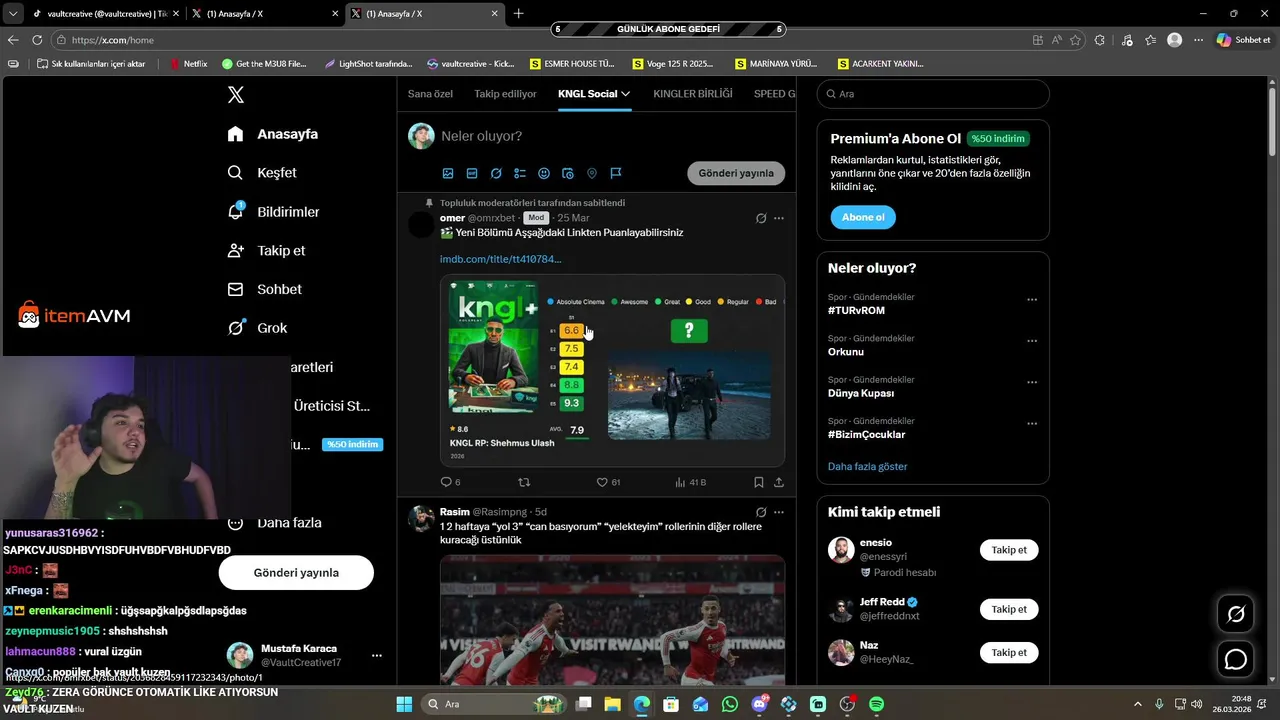Open more options for #TURvROM trend
The height and width of the screenshot is (720, 1280).
[x=1032, y=299]
